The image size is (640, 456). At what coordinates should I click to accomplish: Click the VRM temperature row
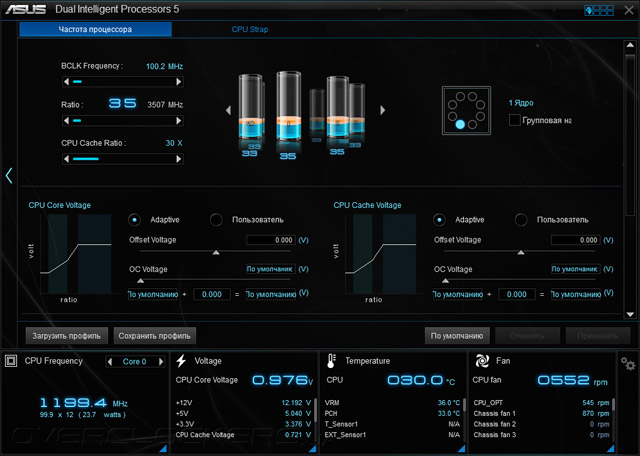[392, 403]
